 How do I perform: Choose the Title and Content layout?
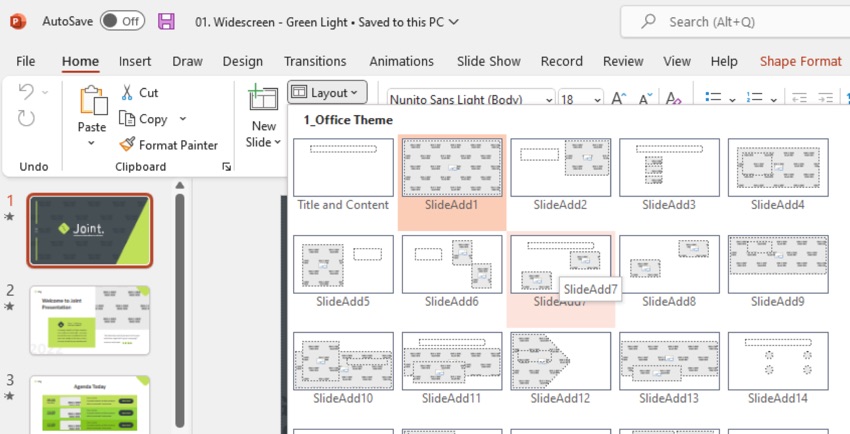coord(343,174)
